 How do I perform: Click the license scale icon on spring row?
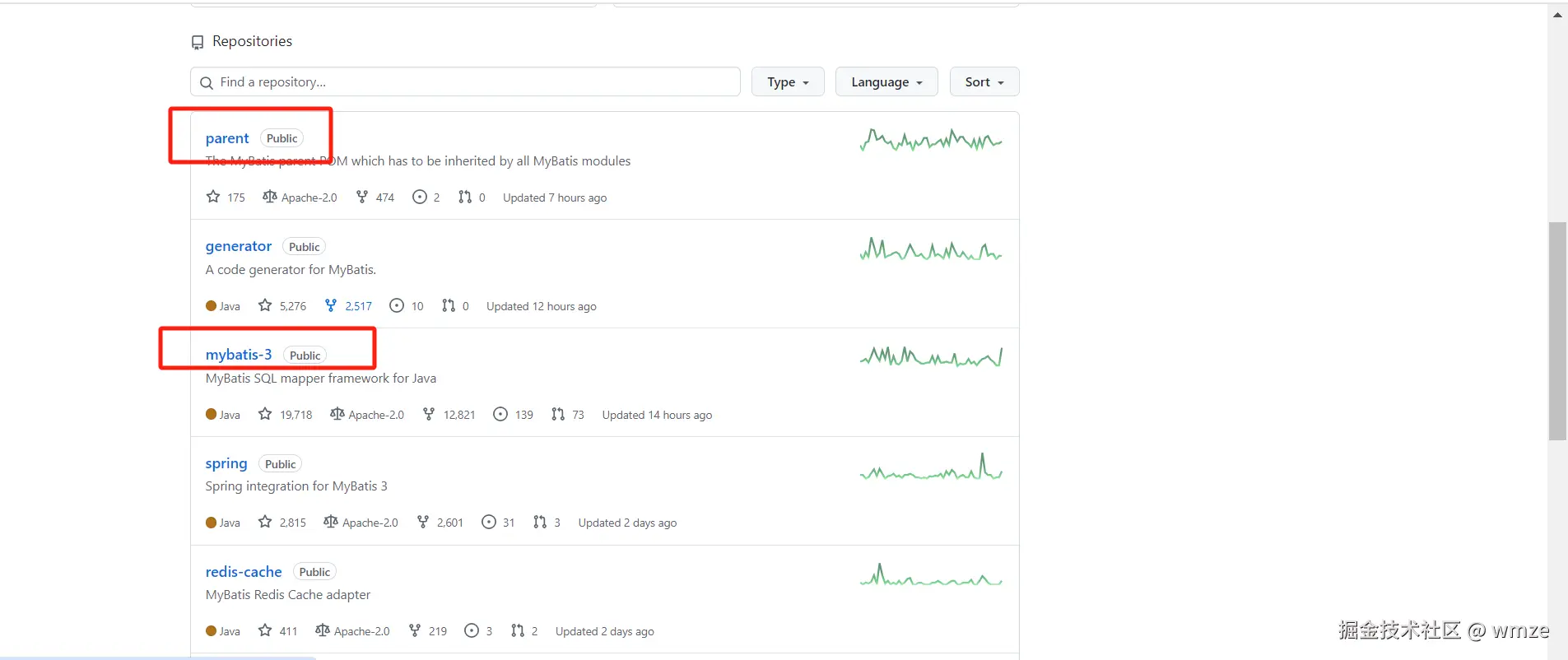(x=331, y=522)
